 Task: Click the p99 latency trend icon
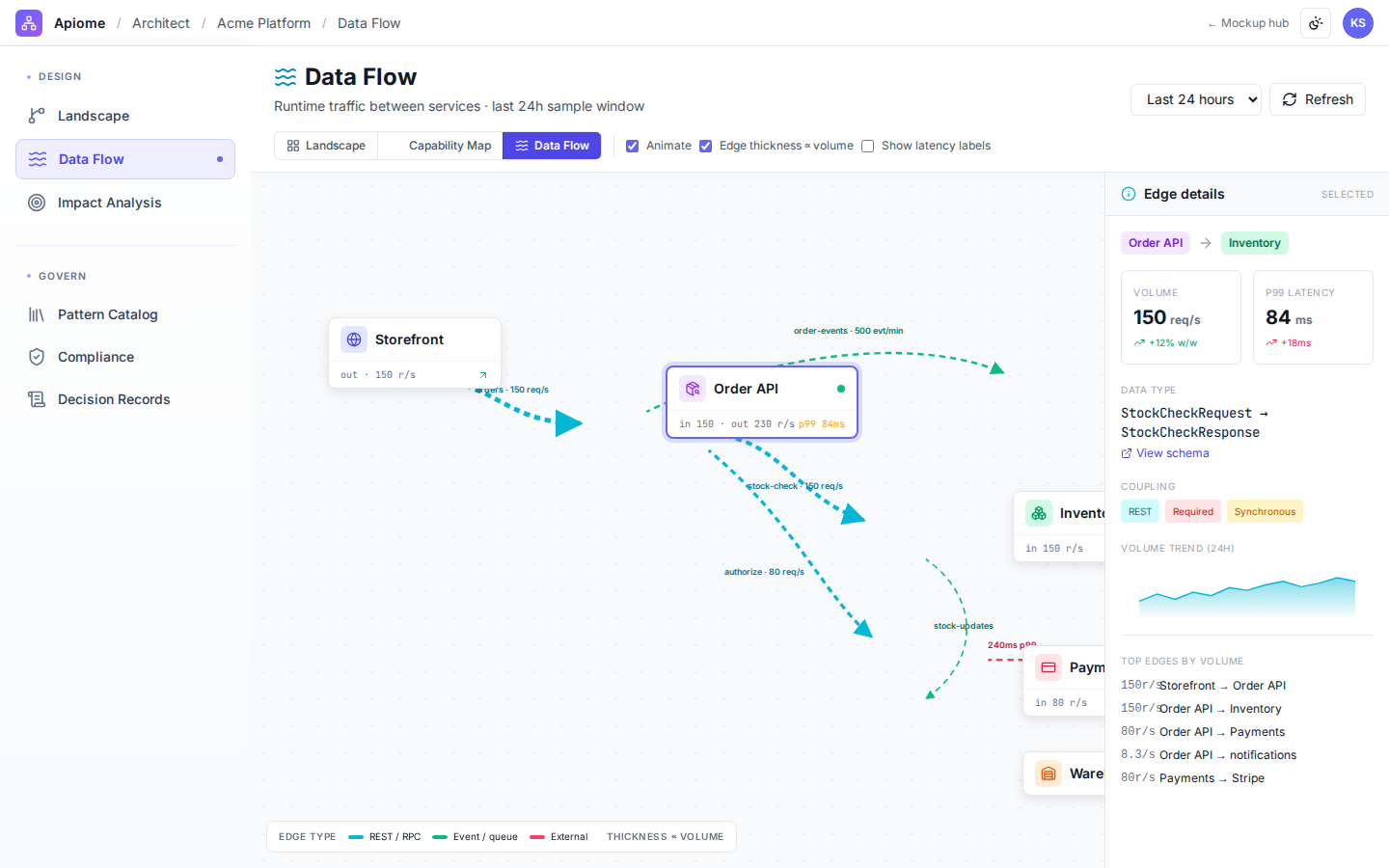1271,342
